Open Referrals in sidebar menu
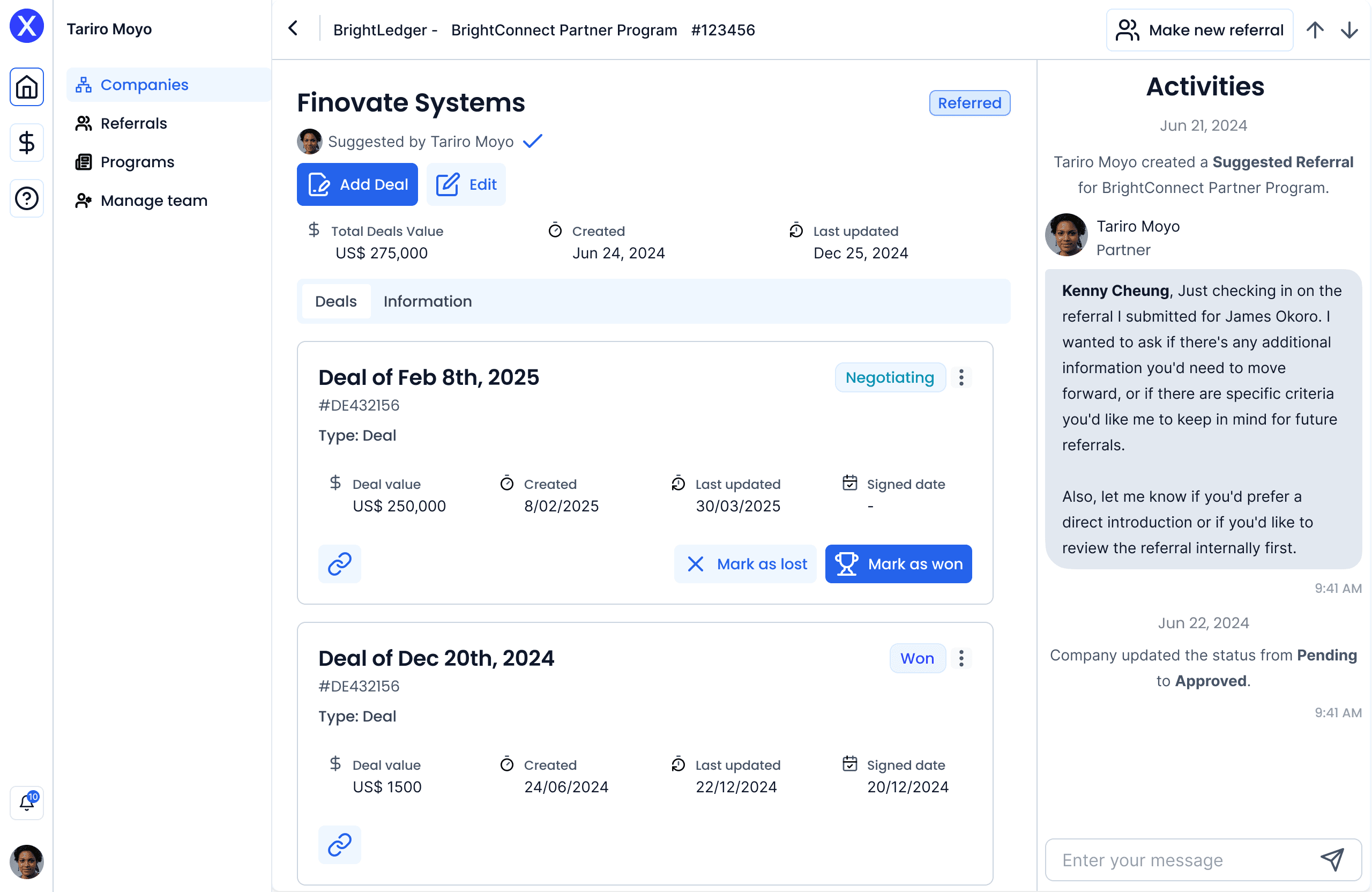The image size is (1372, 892). point(133,123)
